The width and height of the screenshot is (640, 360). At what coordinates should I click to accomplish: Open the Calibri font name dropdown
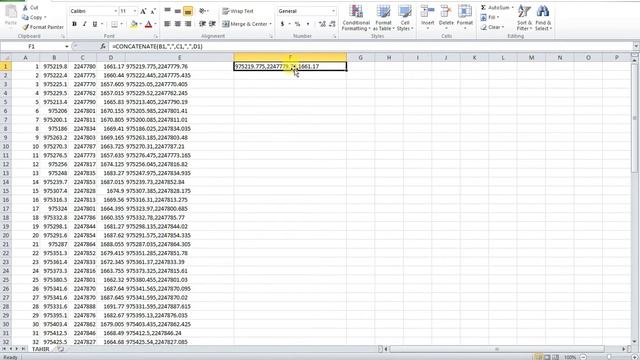(x=116, y=11)
